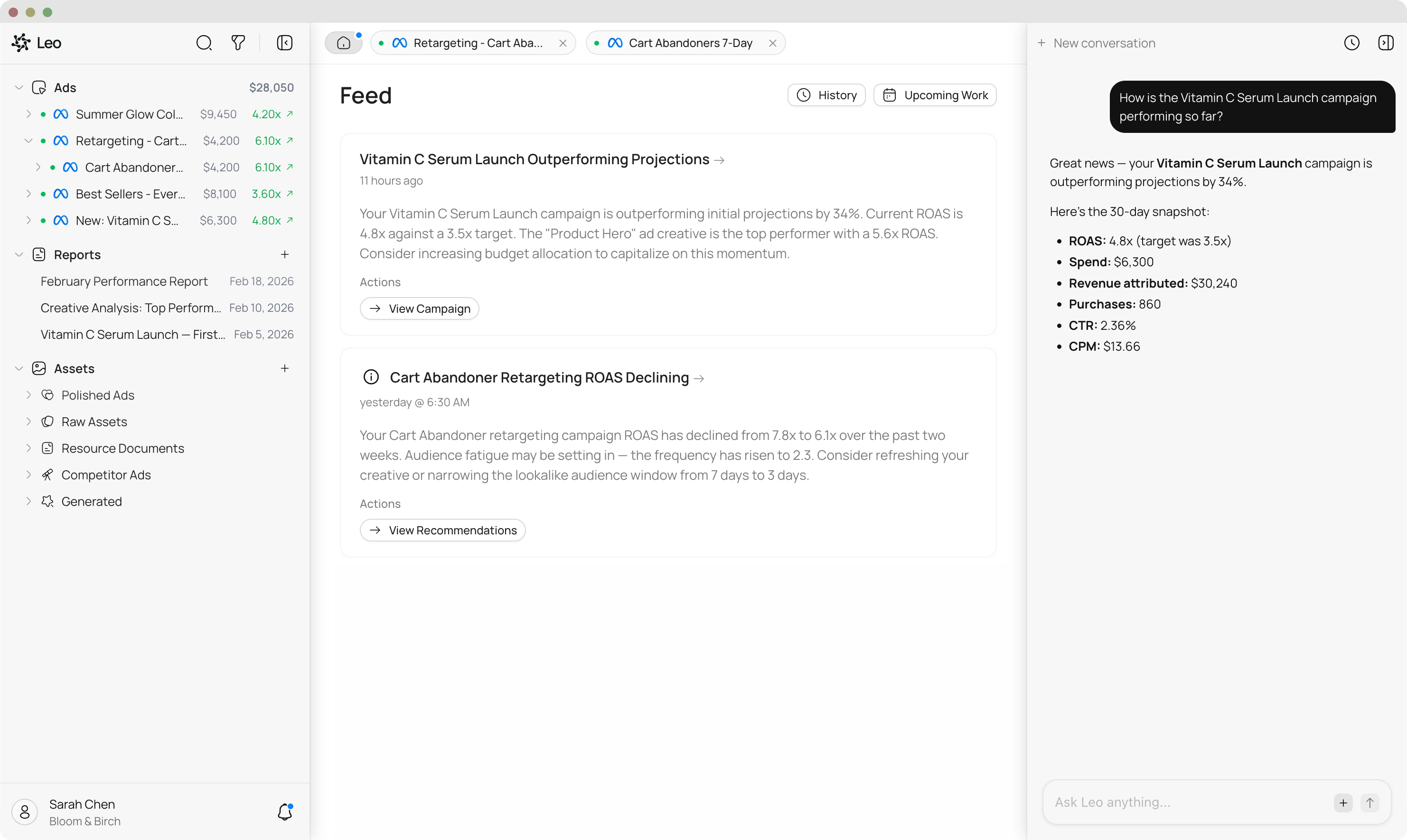Expand the Summer Glow Collection campaign
The image size is (1407, 840).
pyautogui.click(x=30, y=114)
